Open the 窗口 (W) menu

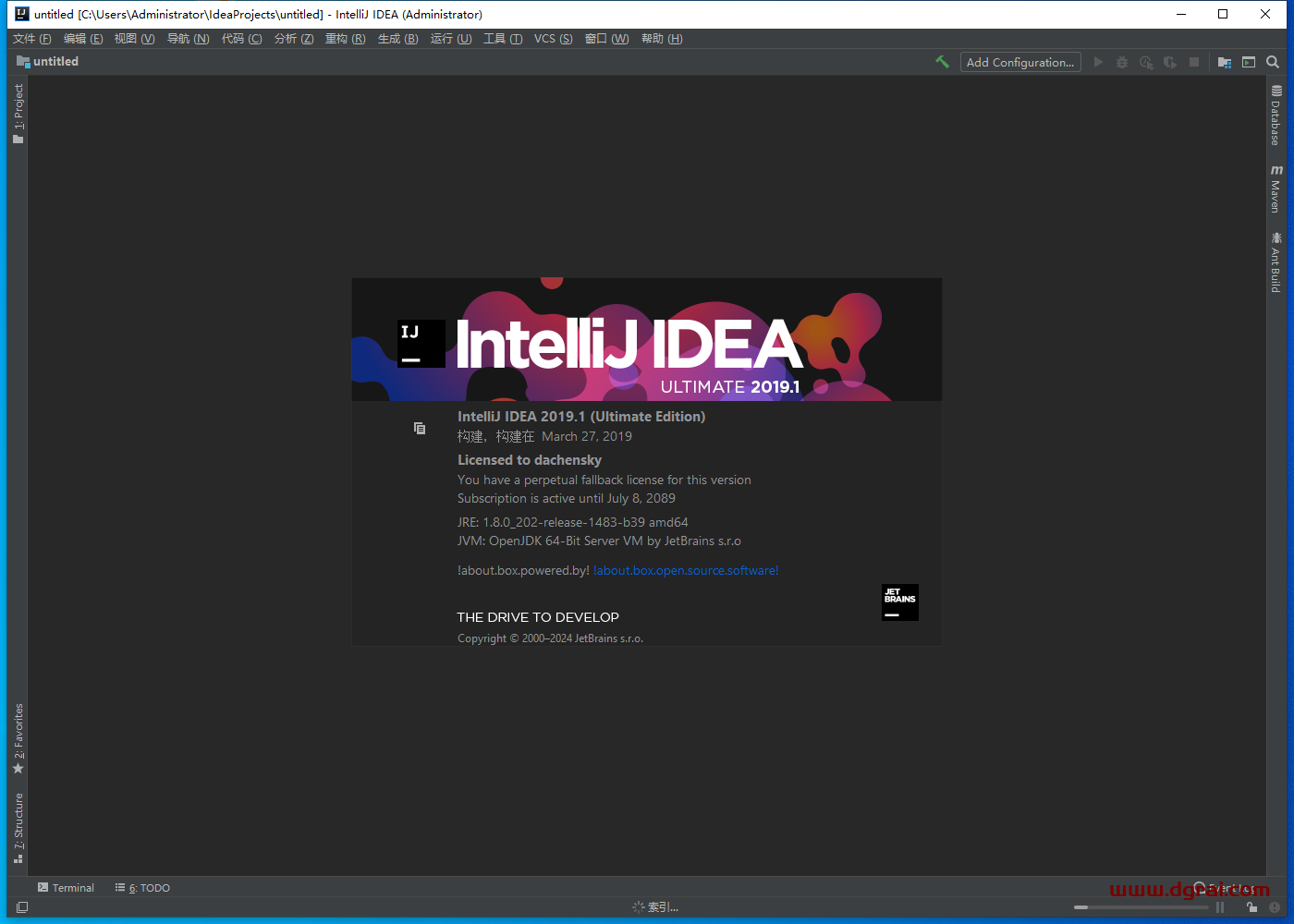[x=606, y=38]
